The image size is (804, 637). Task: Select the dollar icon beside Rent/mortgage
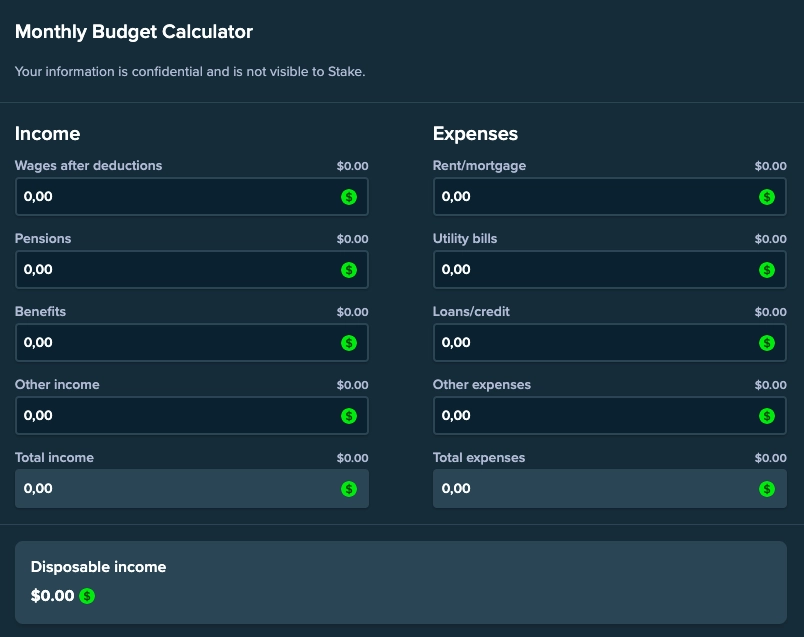coord(766,196)
